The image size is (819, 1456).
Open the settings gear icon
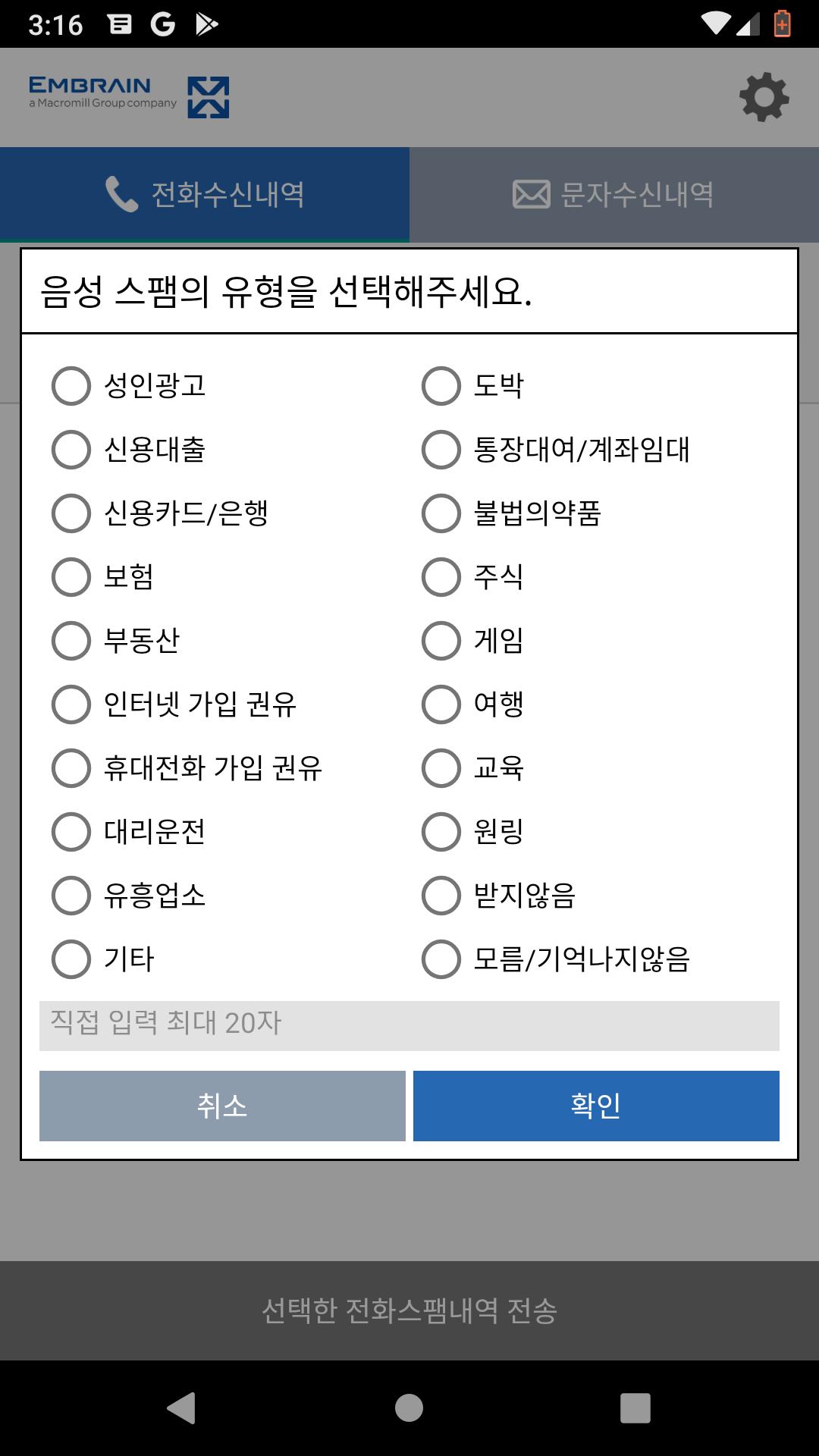click(x=764, y=97)
